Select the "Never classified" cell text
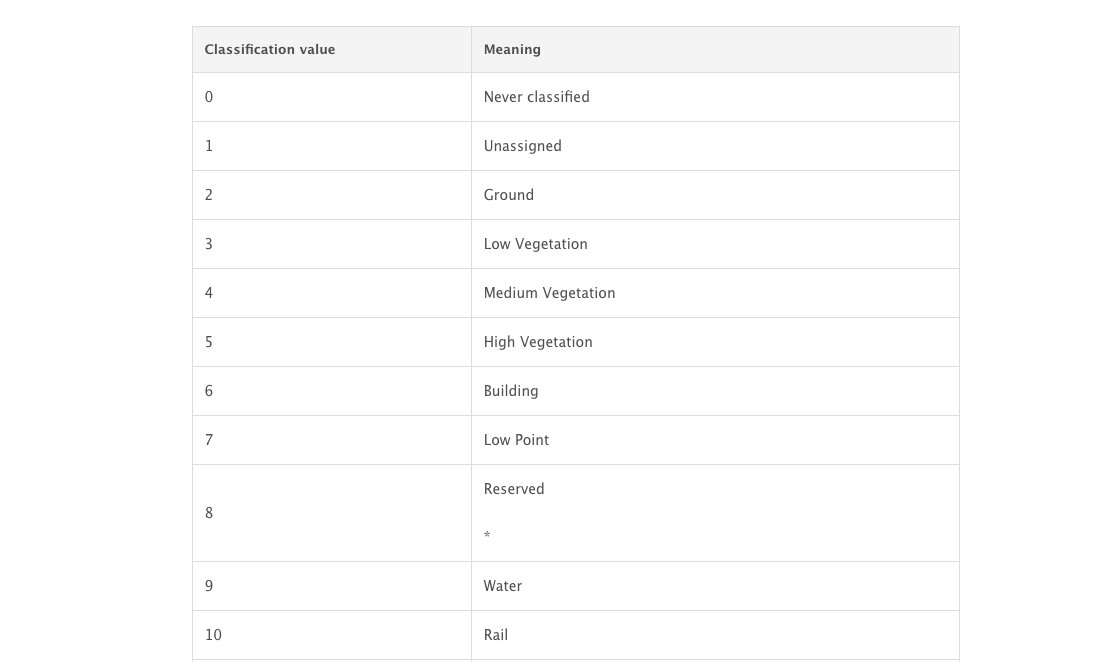The width and height of the screenshot is (1114, 662). [x=536, y=97]
